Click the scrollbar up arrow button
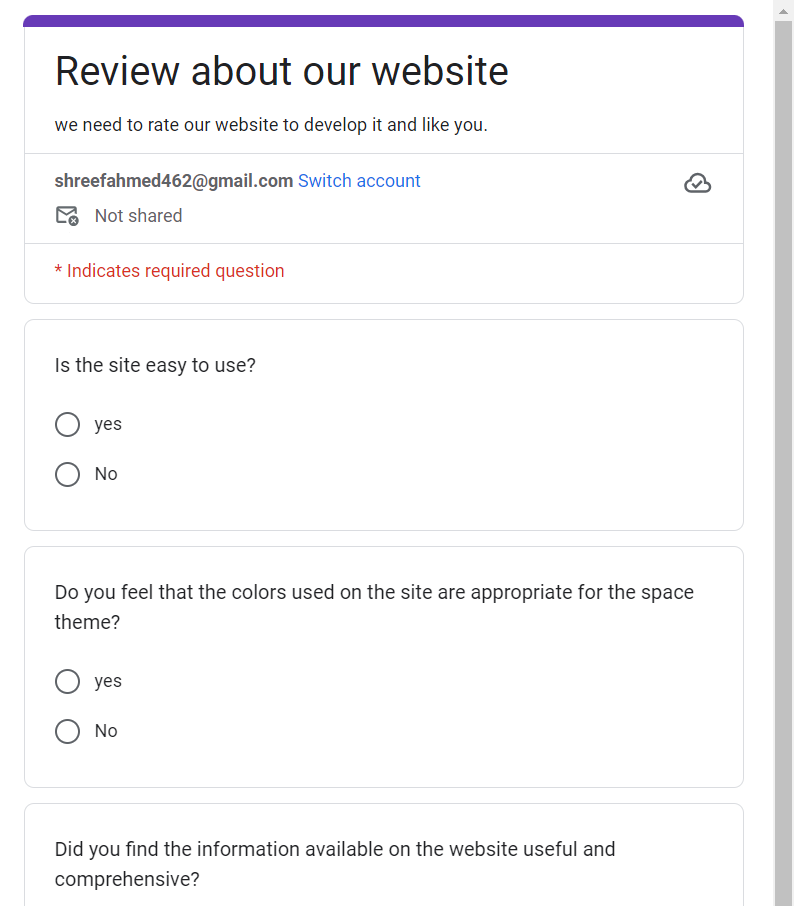This screenshot has width=794, height=906. [x=784, y=11]
